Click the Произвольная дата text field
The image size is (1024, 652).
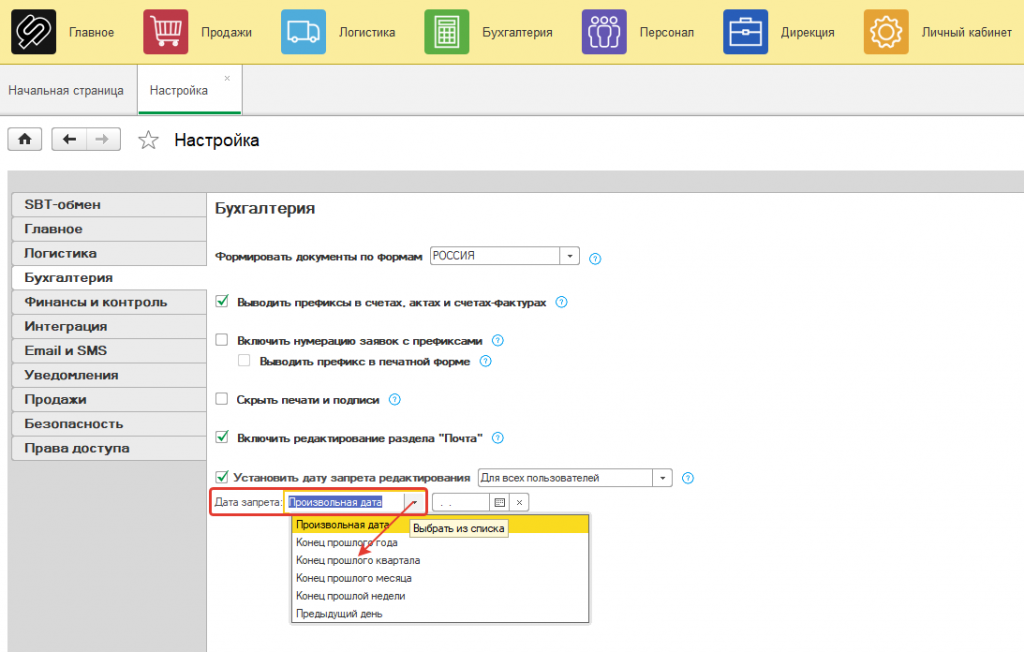(x=344, y=502)
